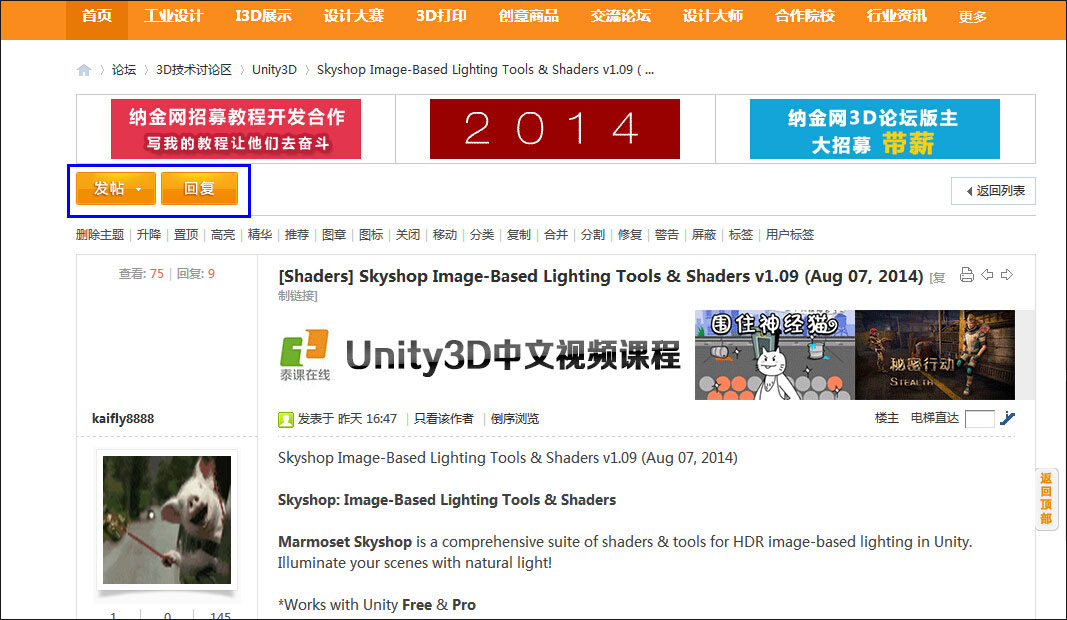Click reply count 9

coord(212,274)
